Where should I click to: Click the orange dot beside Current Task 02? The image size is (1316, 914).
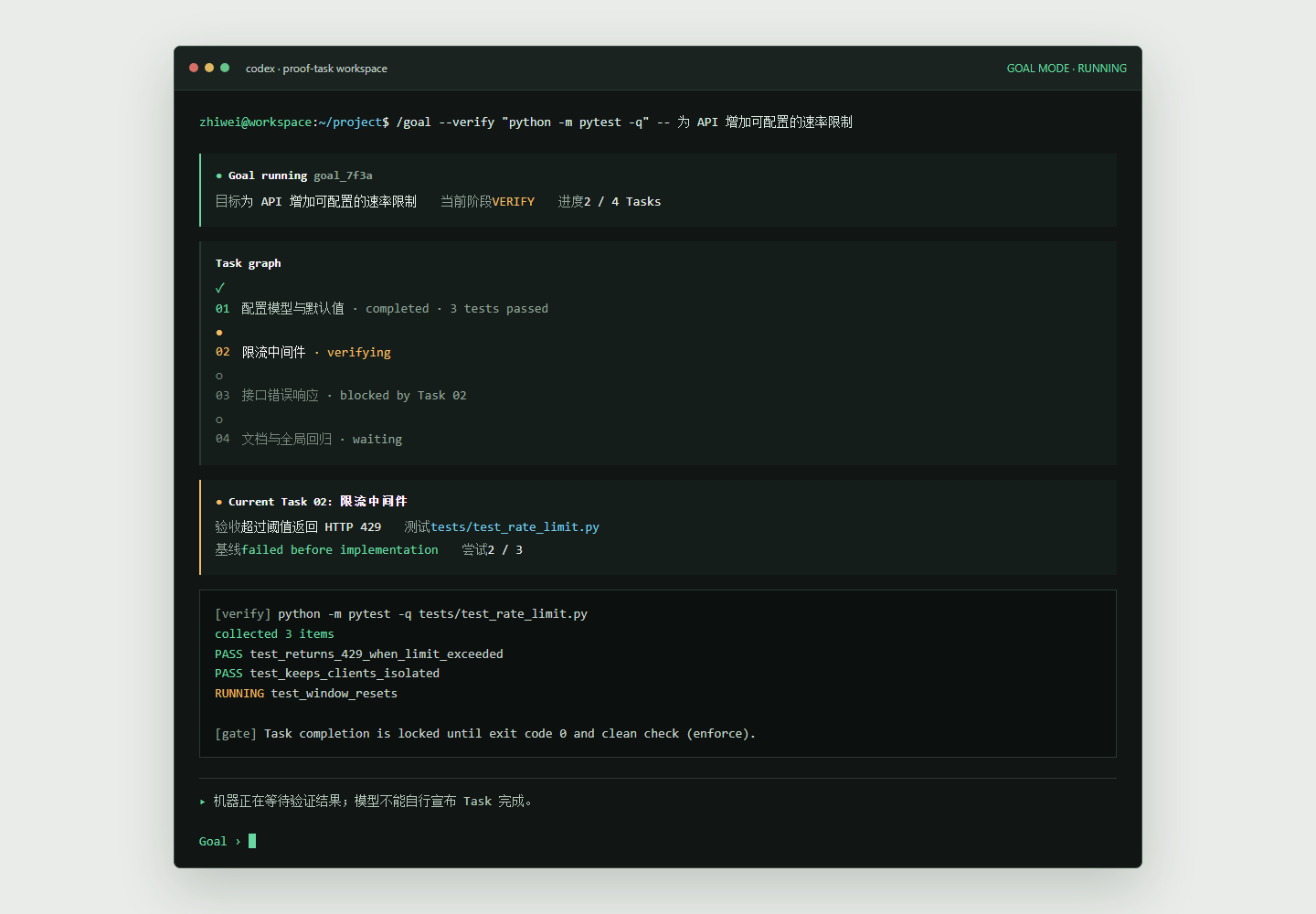tap(219, 502)
